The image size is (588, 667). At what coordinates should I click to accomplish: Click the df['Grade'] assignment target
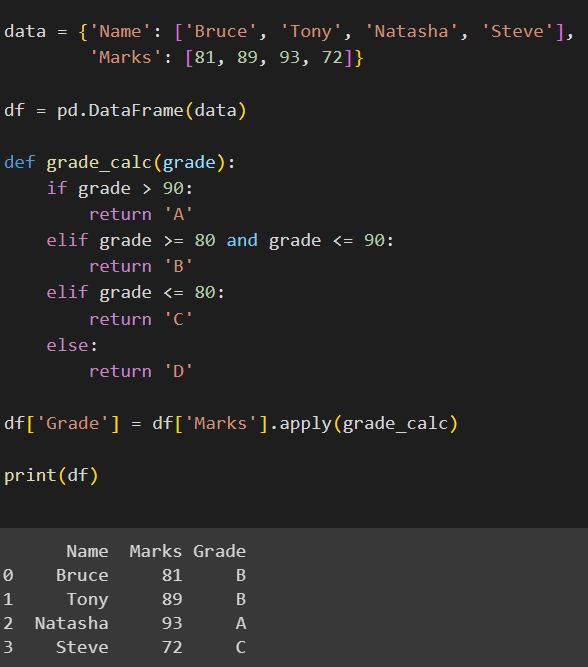tap(62, 424)
